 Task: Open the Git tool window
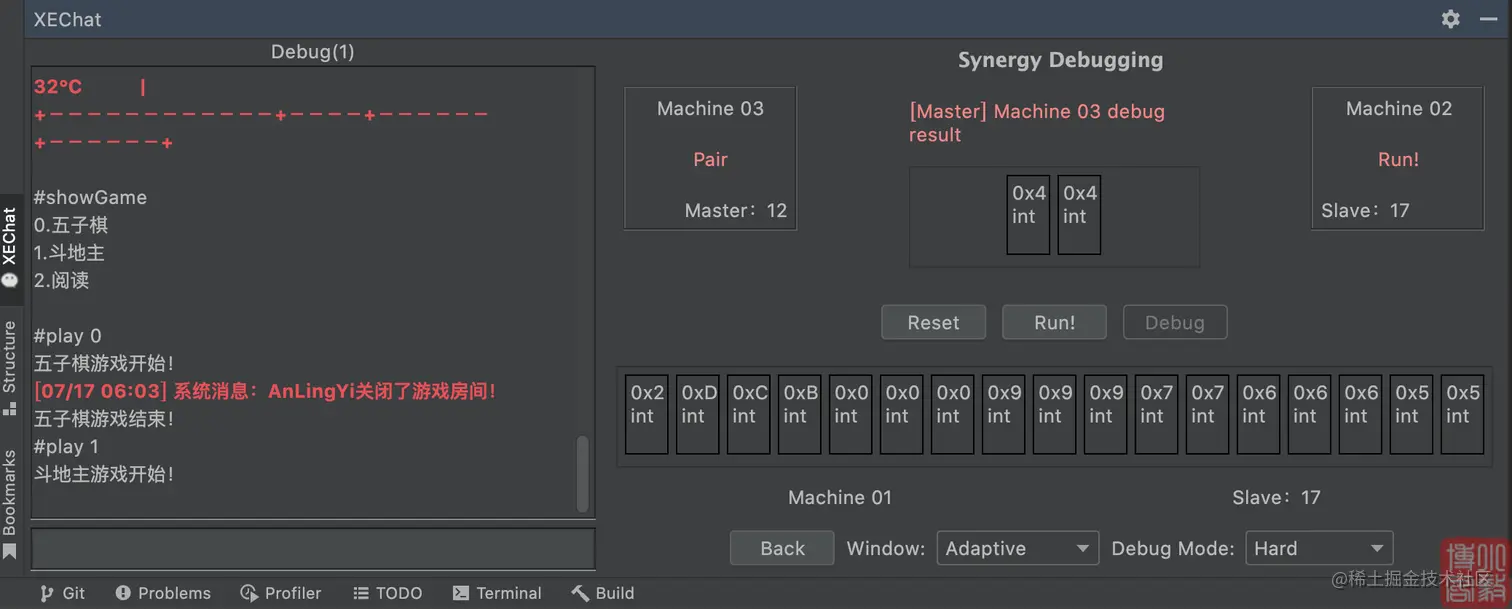tap(62, 593)
